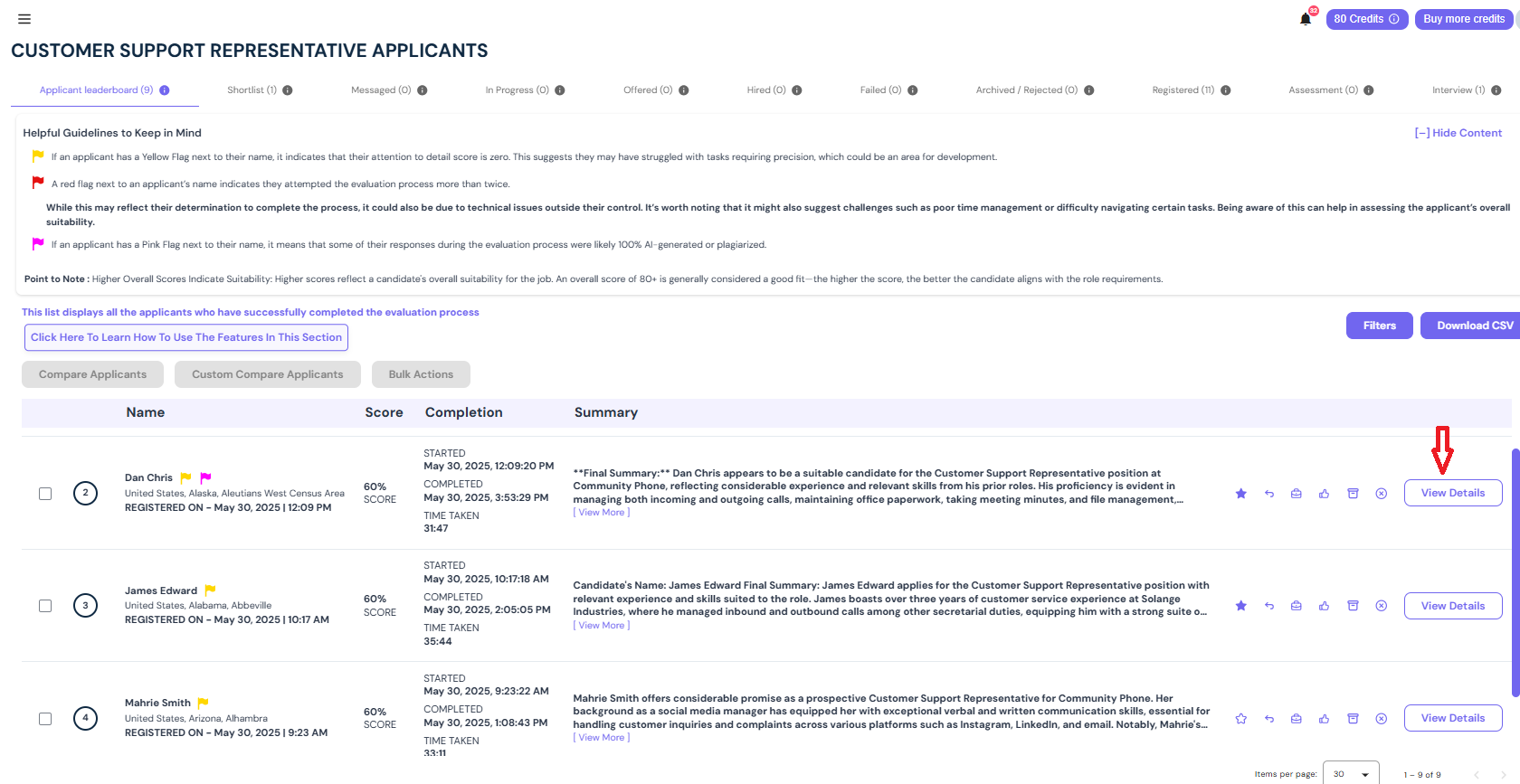Click the thumbs-up icon for Mahrie Smith
The height and width of the screenshot is (784, 1520).
point(1325,719)
